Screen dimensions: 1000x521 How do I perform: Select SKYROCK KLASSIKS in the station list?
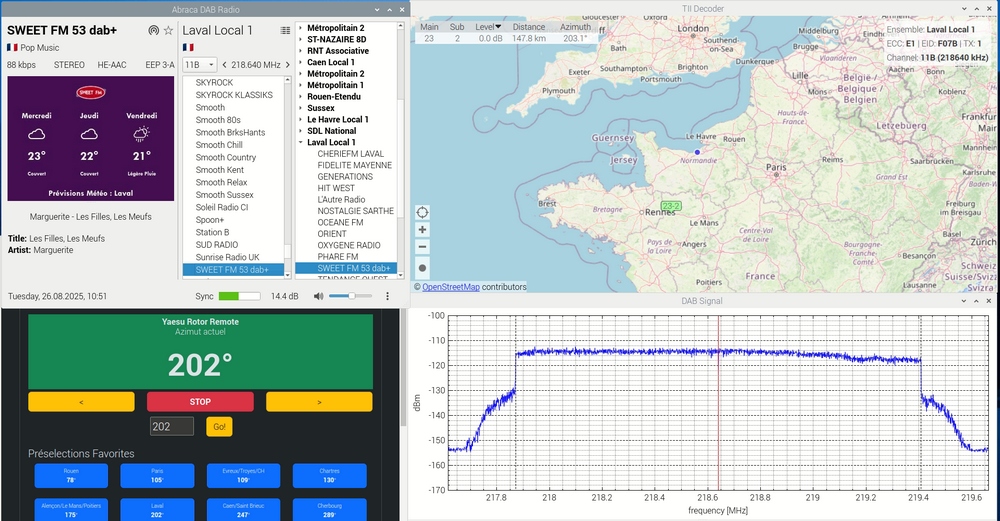coord(233,95)
